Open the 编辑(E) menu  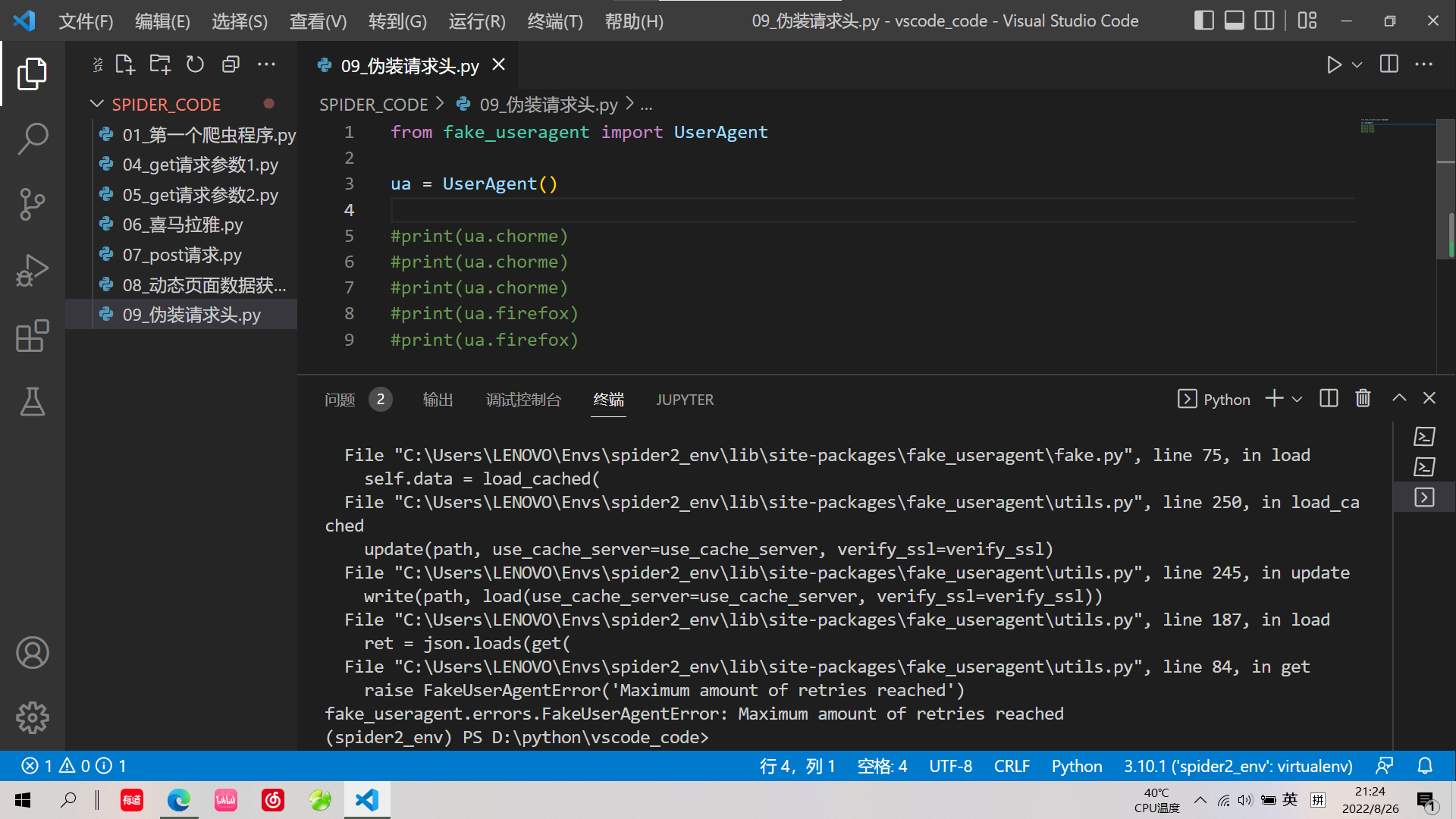pyautogui.click(x=162, y=21)
